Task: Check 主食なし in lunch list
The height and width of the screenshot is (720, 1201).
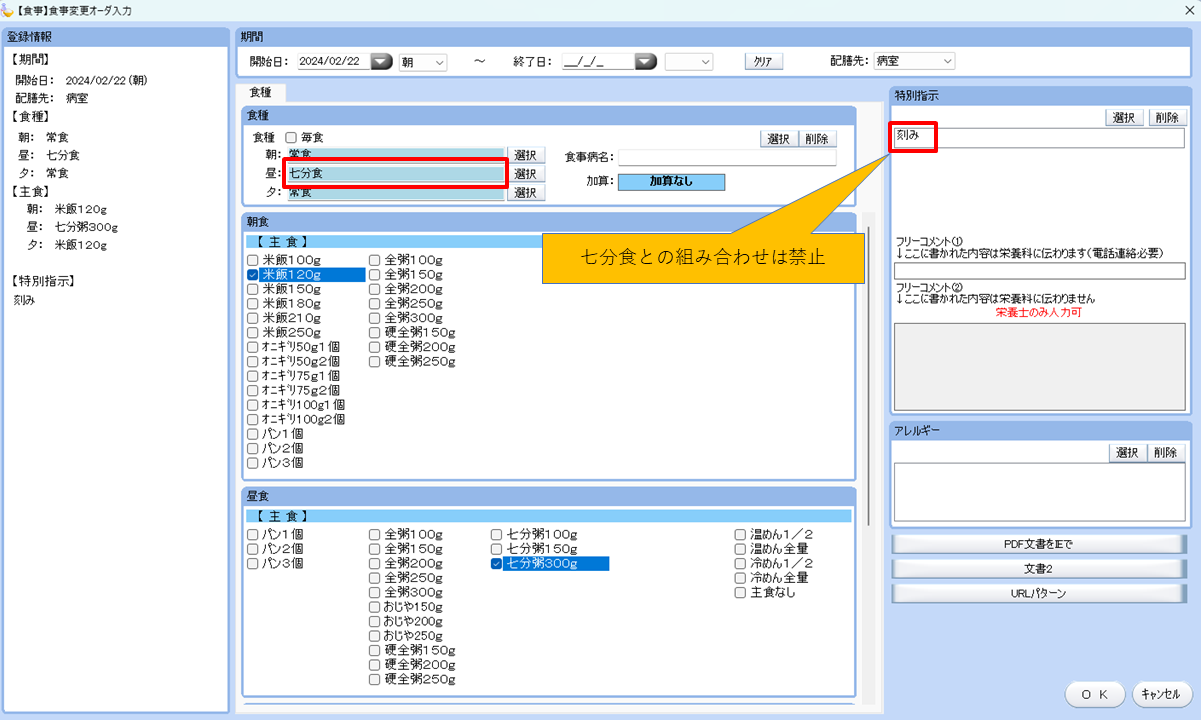Action: [x=740, y=593]
